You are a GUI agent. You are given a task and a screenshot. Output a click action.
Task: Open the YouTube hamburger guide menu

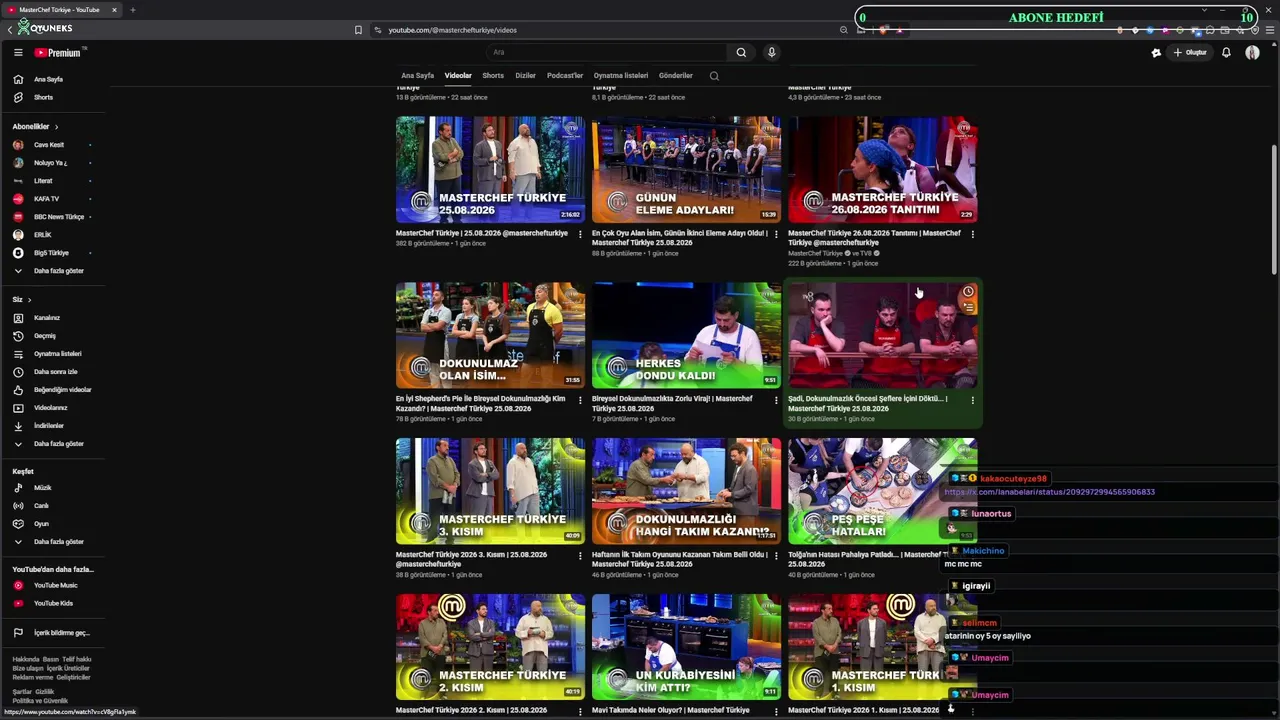pos(18,53)
